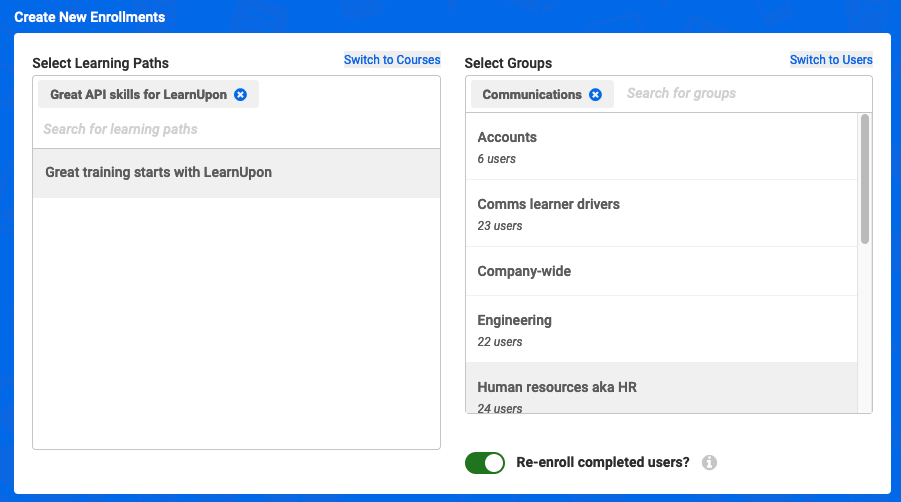Click the Select Groups heading
The width and height of the screenshot is (901, 502).
pos(508,63)
